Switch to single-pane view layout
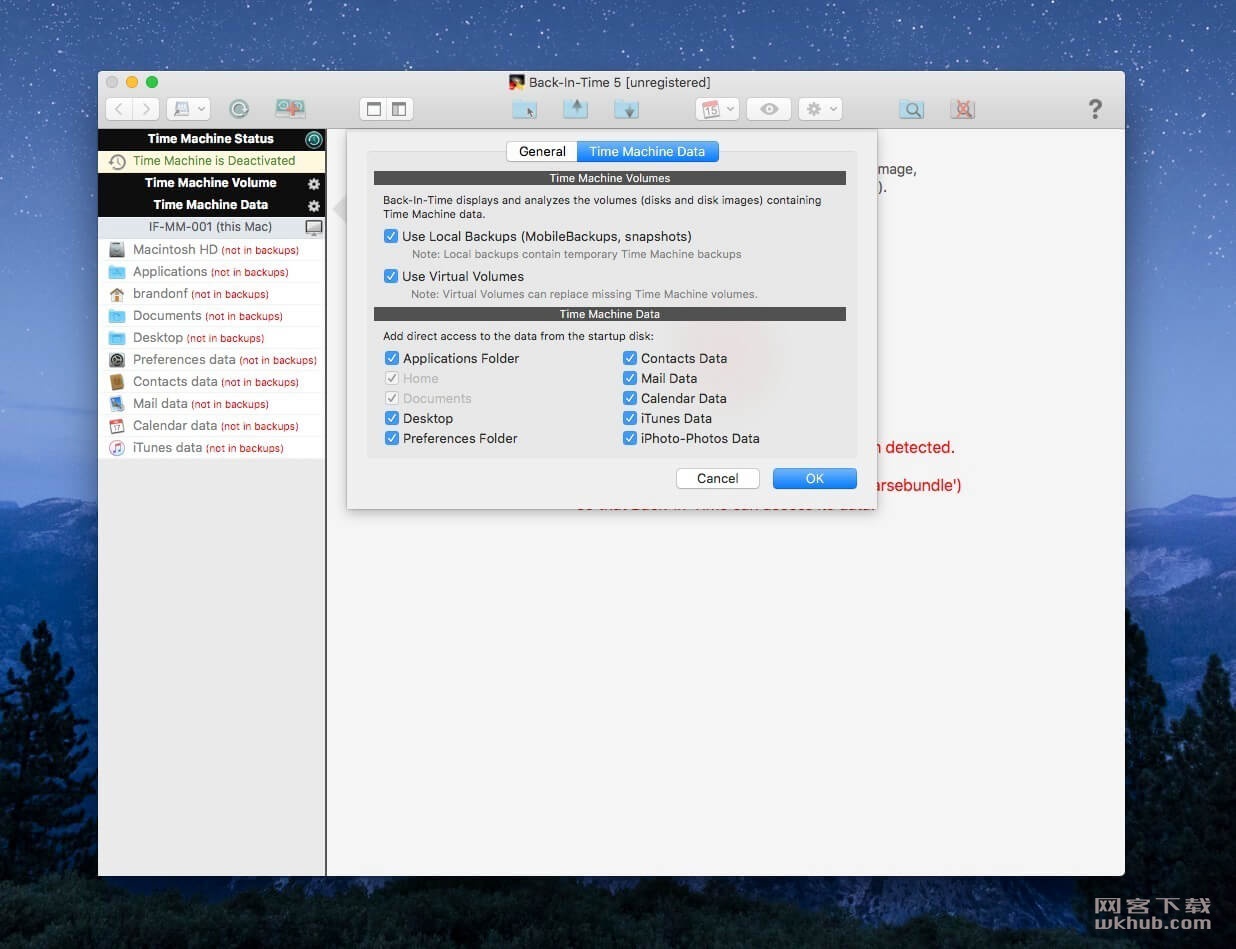This screenshot has height=949, width=1236. [x=374, y=109]
